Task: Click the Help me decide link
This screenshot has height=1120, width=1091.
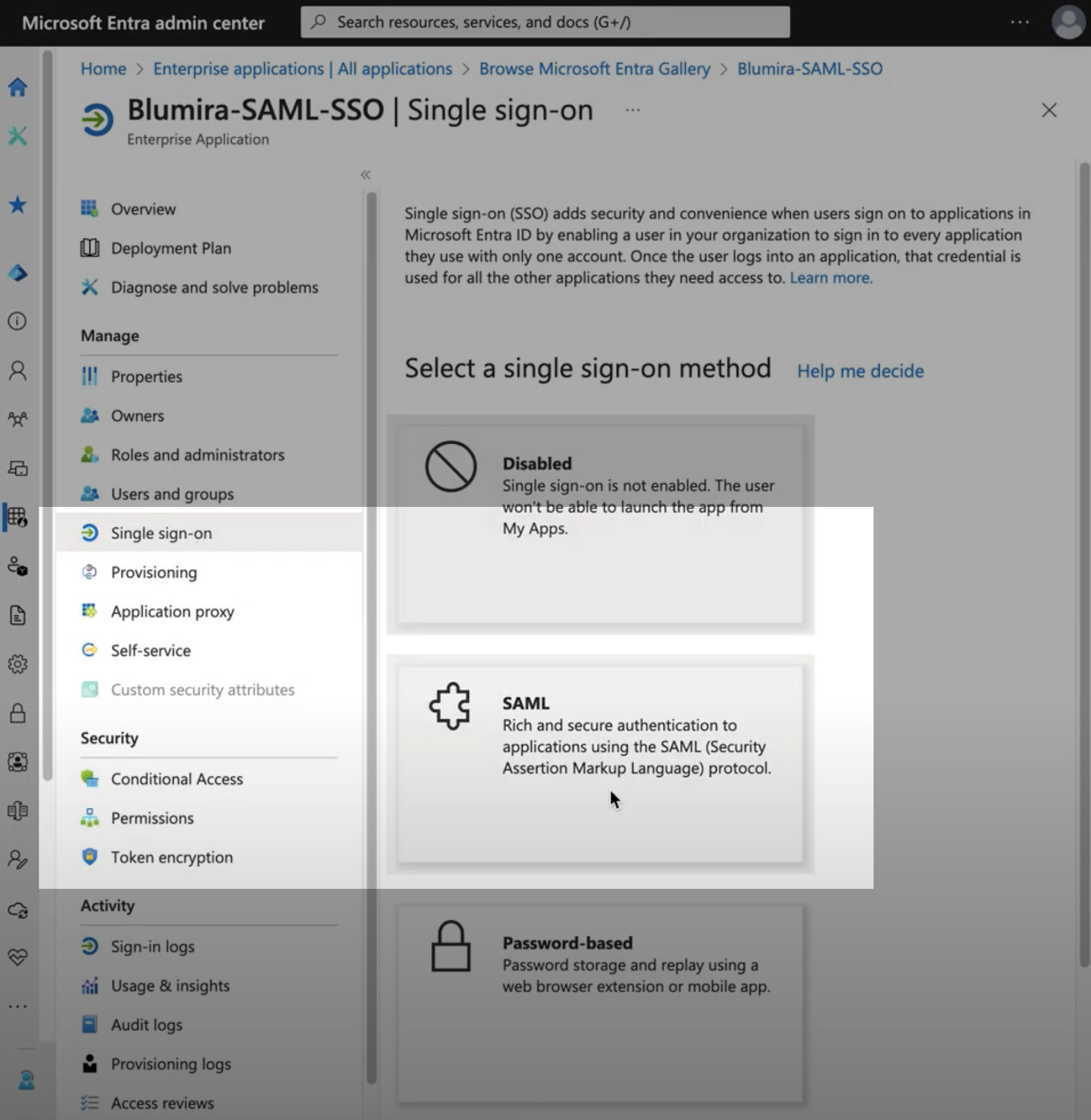Action: [861, 371]
